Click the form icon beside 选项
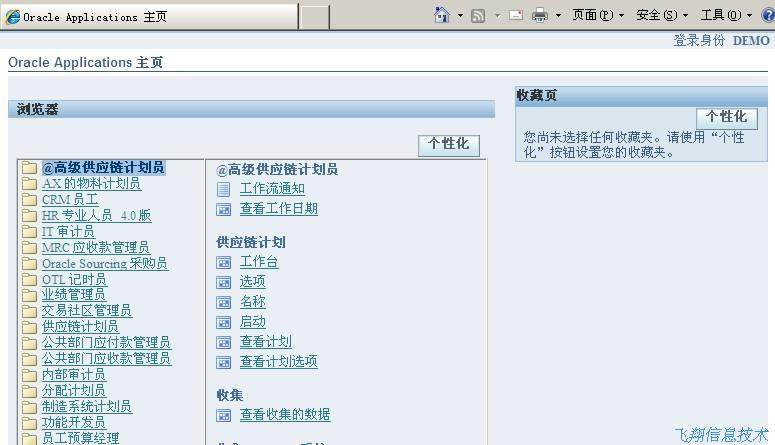 coord(223,282)
